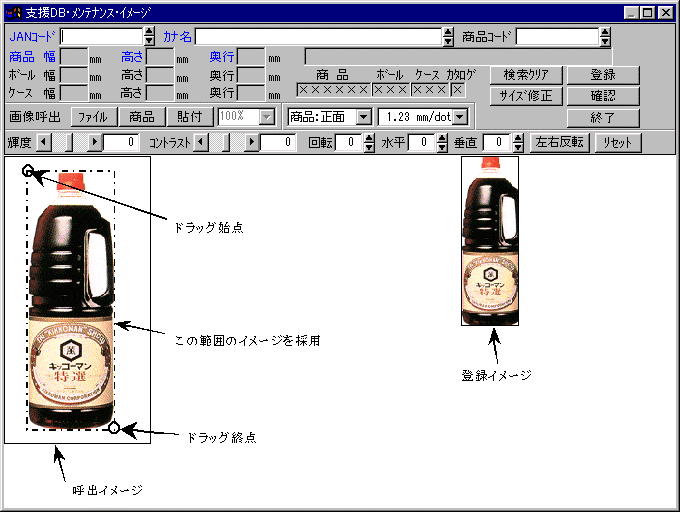Click the 輝度 value field

(x=121, y=142)
